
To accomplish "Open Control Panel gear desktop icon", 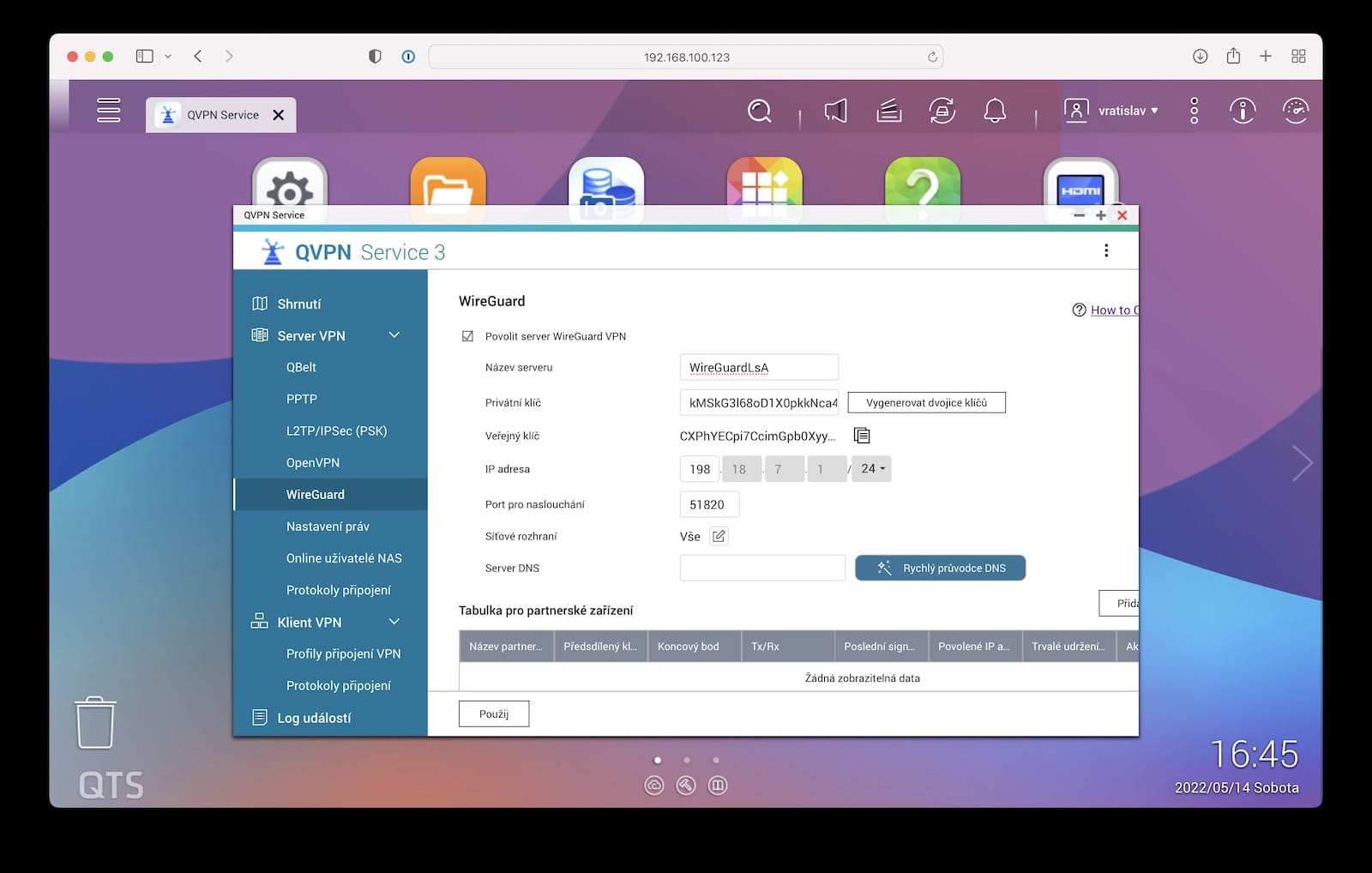I will click(290, 183).
